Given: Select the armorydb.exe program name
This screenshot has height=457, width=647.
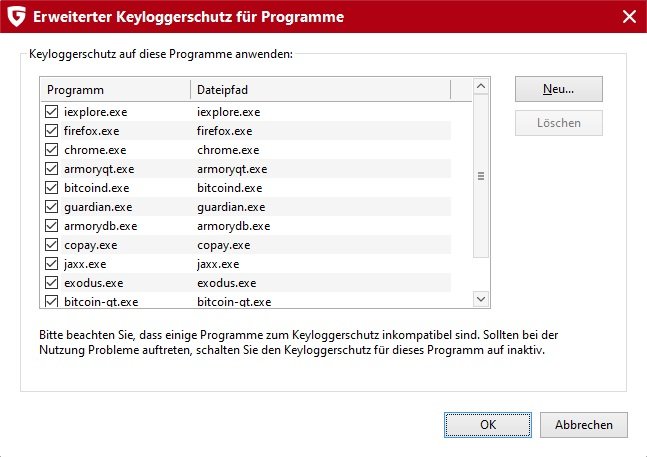Looking at the screenshot, I should [101, 226].
